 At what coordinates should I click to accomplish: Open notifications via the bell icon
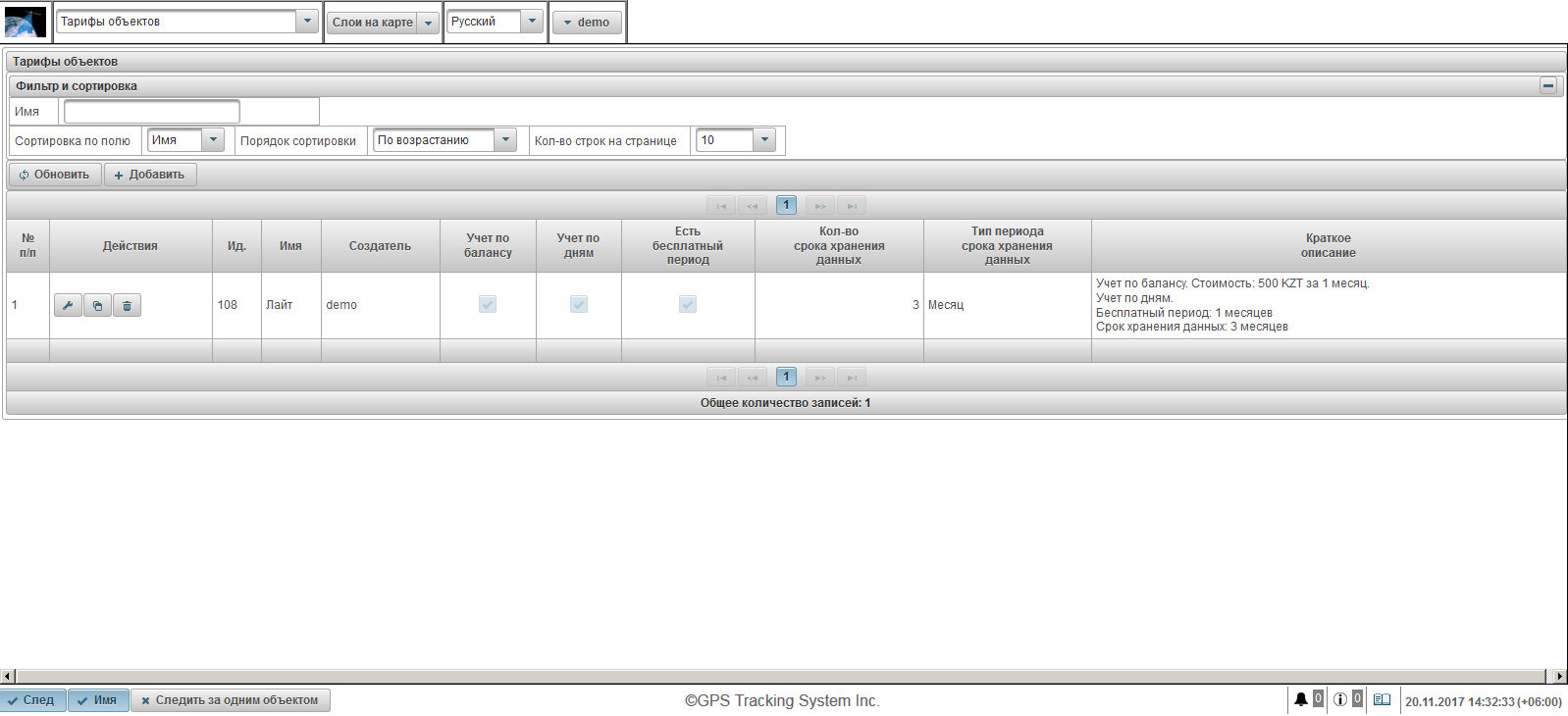coord(1300,699)
